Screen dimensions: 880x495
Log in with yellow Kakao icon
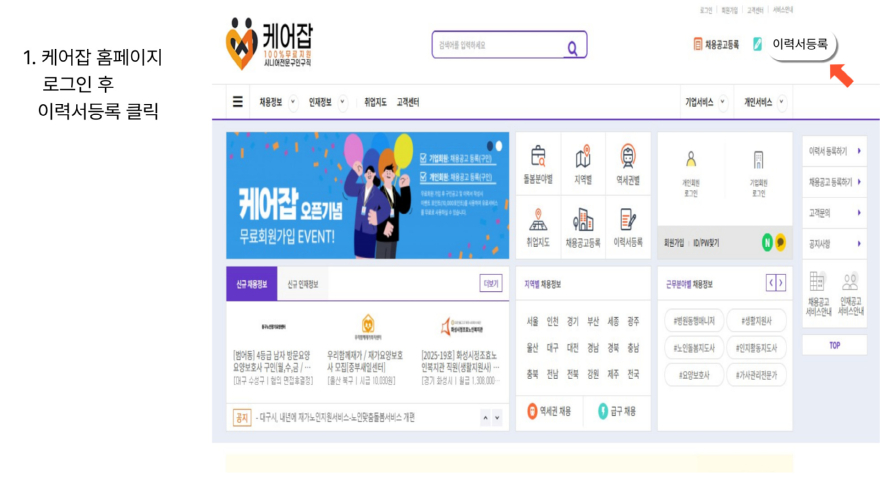tap(780, 242)
